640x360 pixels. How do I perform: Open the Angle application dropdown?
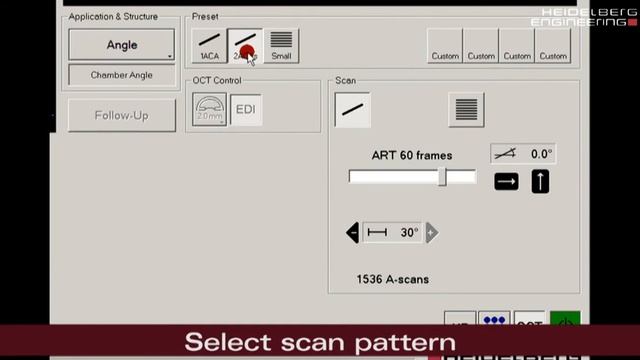coord(122,44)
